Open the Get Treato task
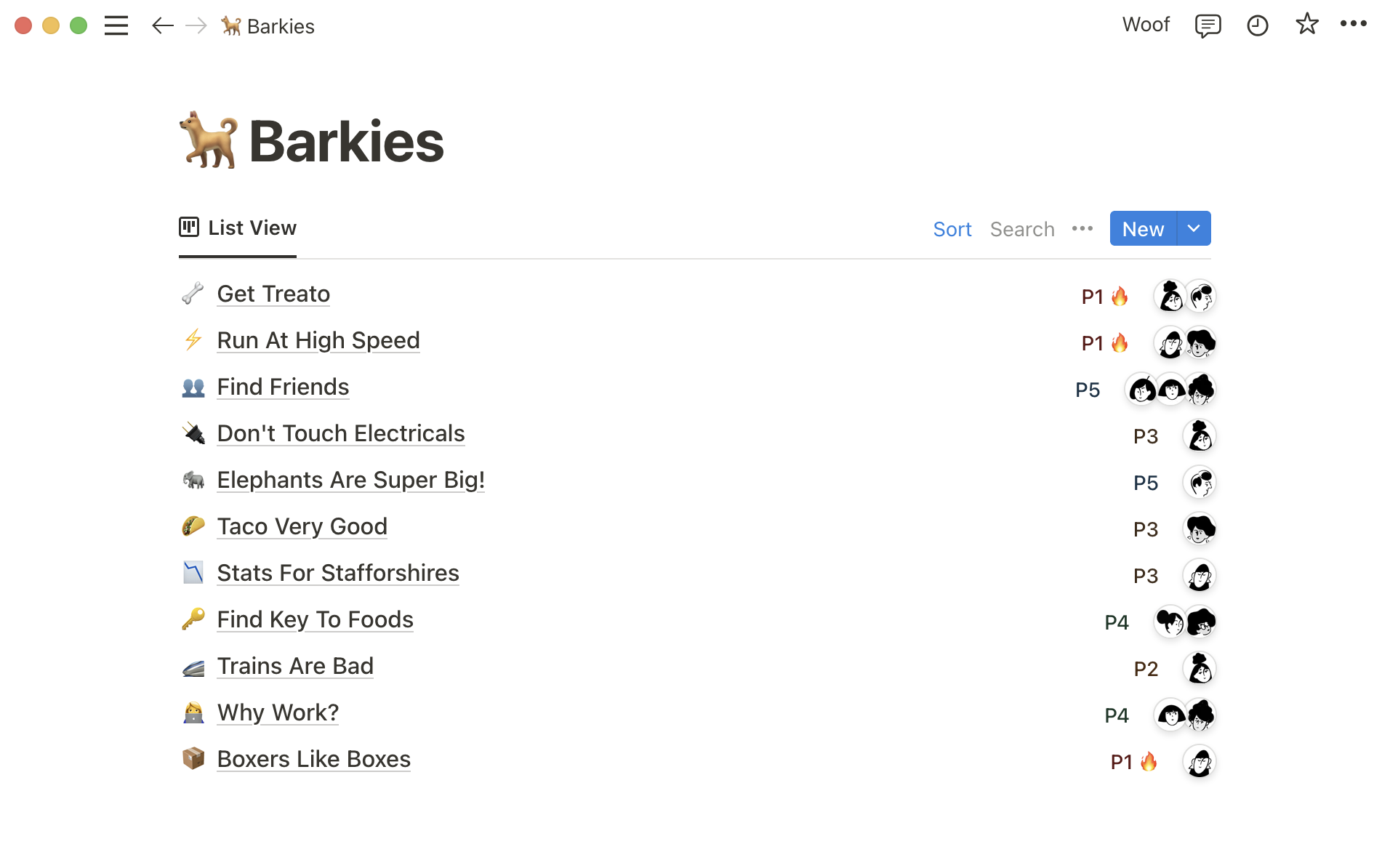 coord(273,294)
